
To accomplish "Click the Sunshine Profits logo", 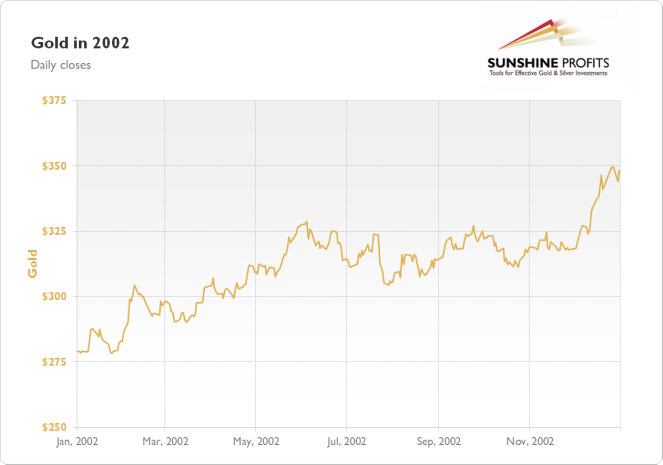I will pyautogui.click(x=548, y=48).
